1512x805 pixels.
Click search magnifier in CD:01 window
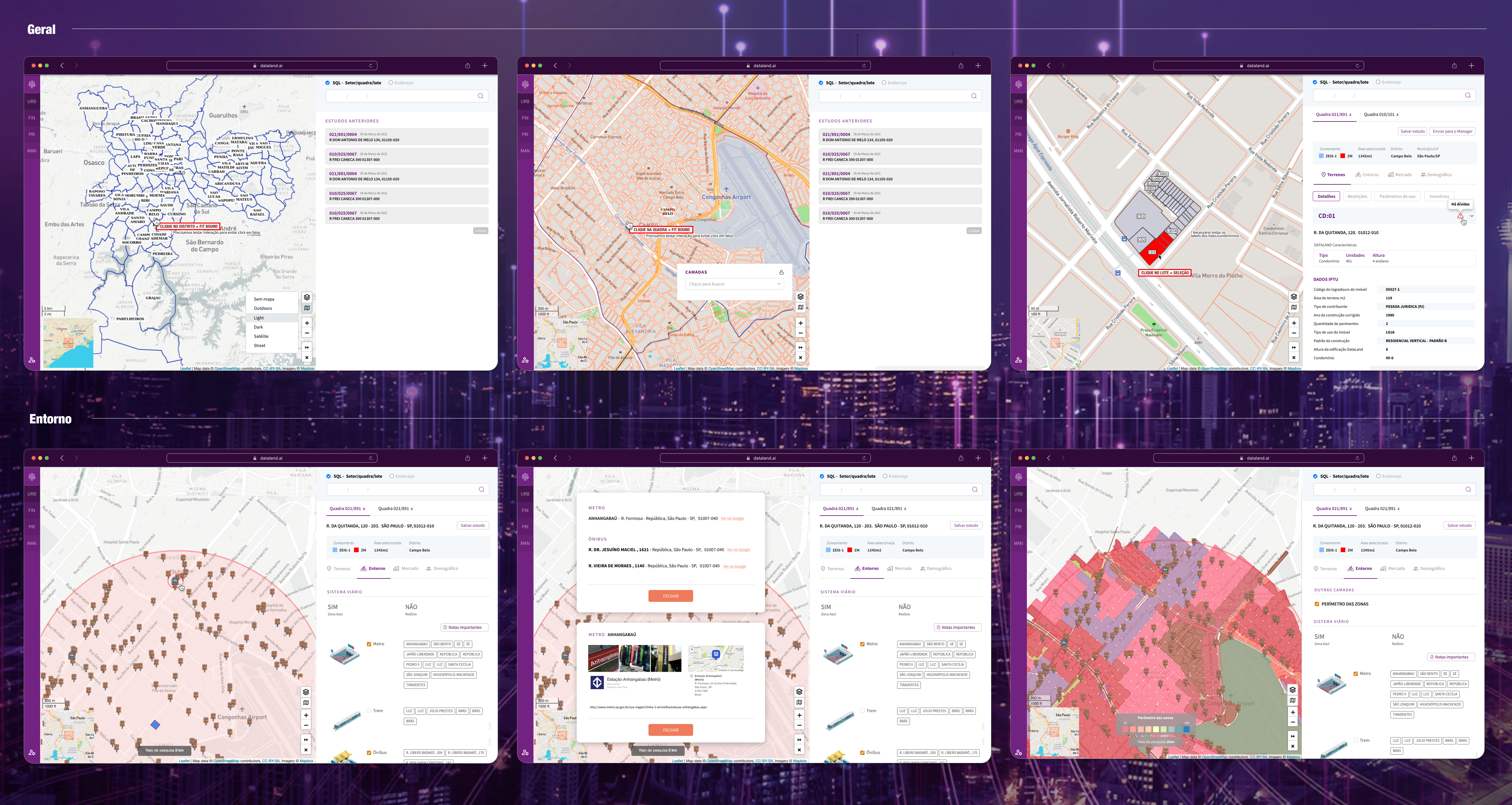[x=1468, y=95]
